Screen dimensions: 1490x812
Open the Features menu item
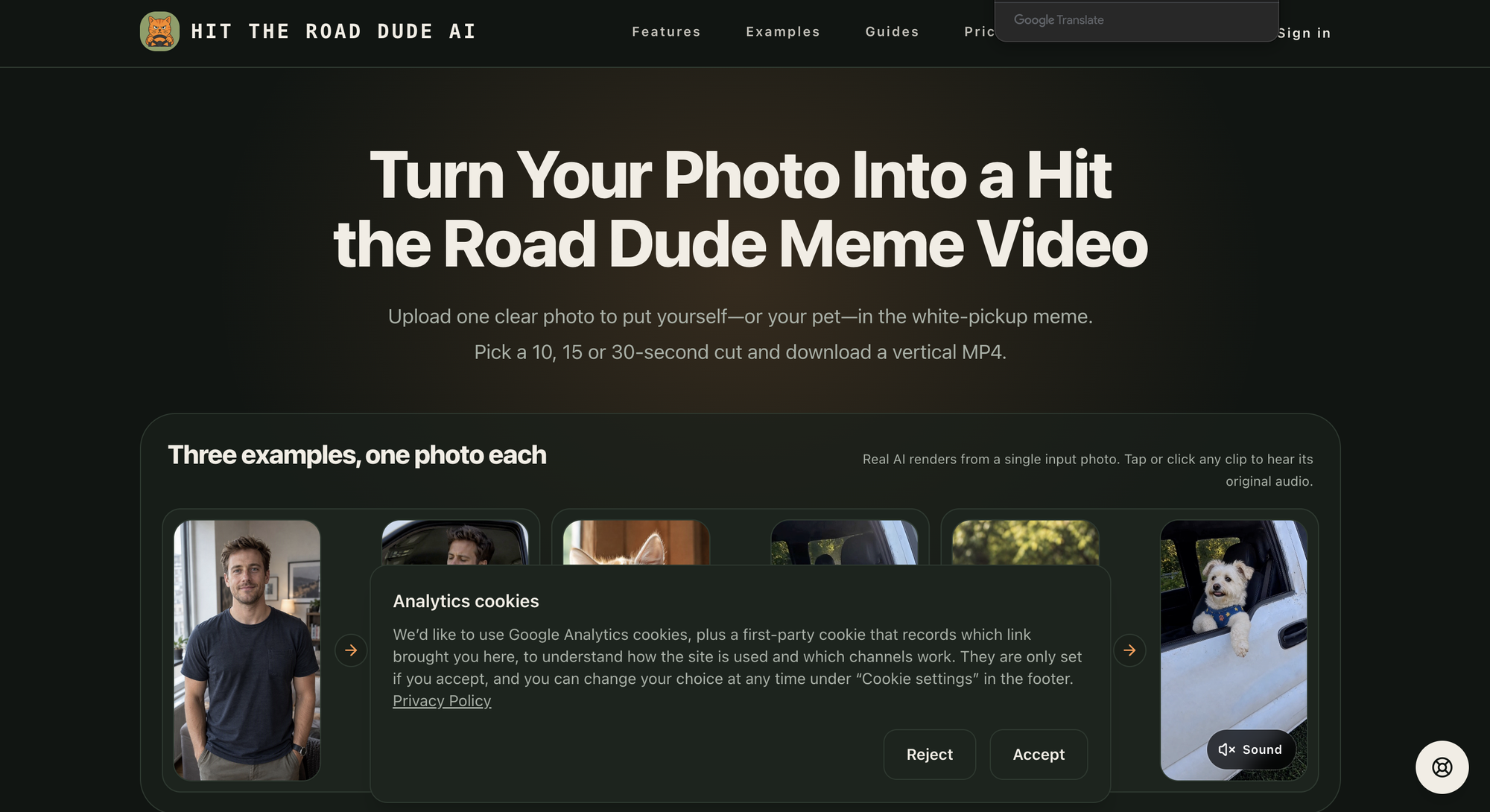click(x=666, y=31)
